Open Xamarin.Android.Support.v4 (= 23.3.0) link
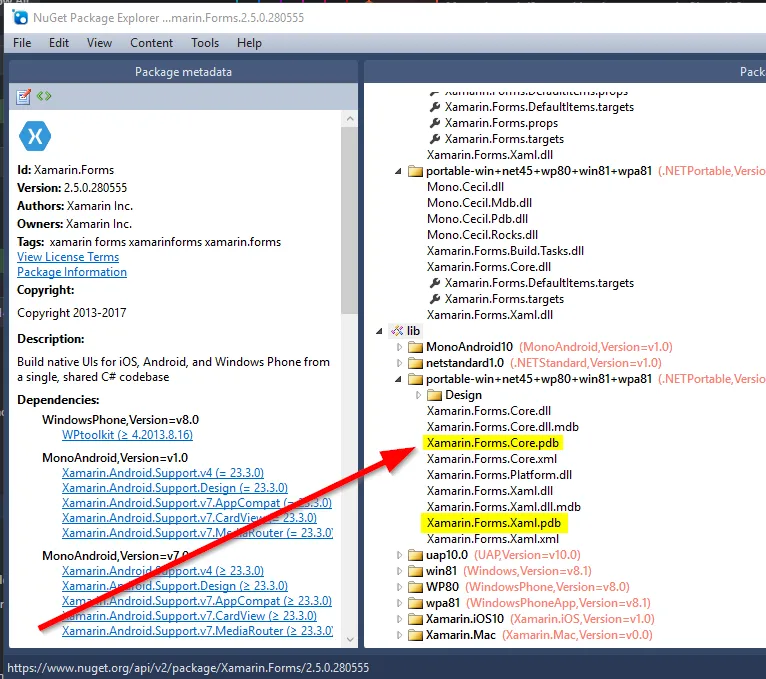 click(163, 473)
